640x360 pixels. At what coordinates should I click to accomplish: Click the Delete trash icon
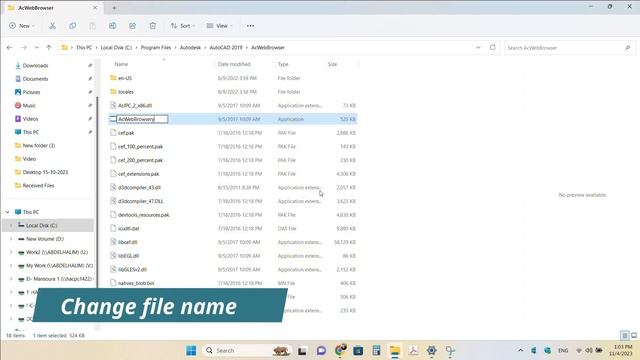point(152,26)
